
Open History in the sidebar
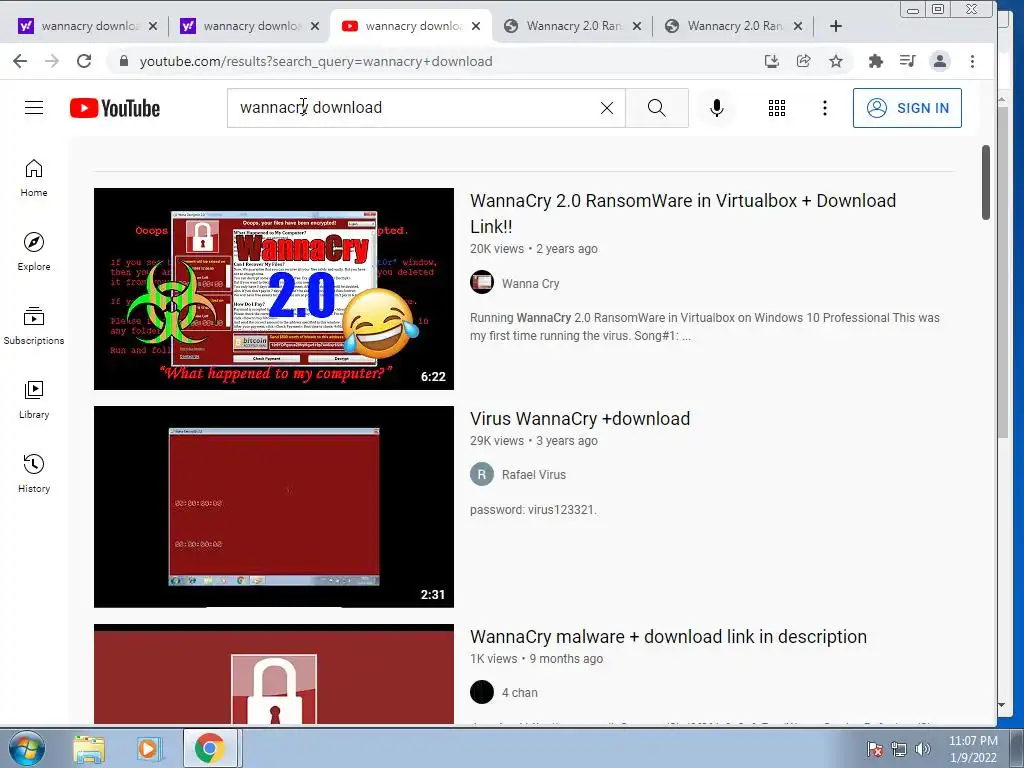[34, 473]
